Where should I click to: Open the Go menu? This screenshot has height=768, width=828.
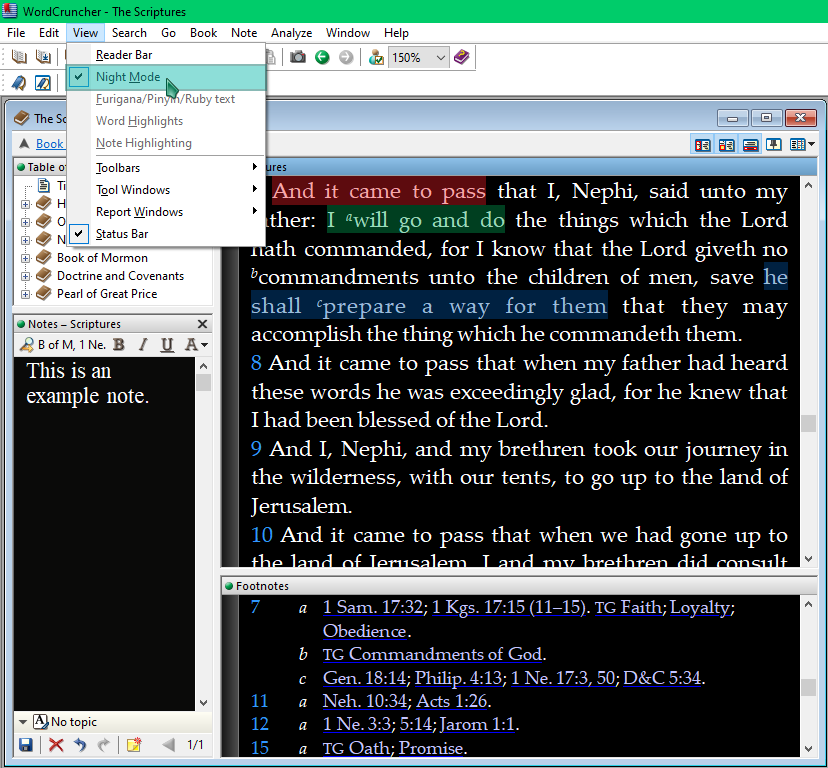pyautogui.click(x=168, y=33)
